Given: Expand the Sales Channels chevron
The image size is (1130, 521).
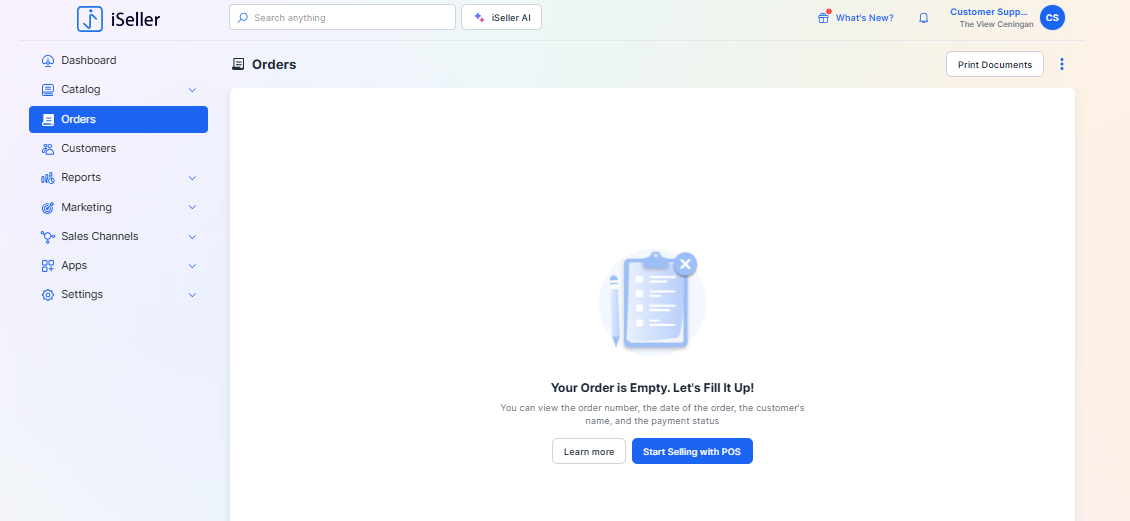Looking at the screenshot, I should coord(192,237).
